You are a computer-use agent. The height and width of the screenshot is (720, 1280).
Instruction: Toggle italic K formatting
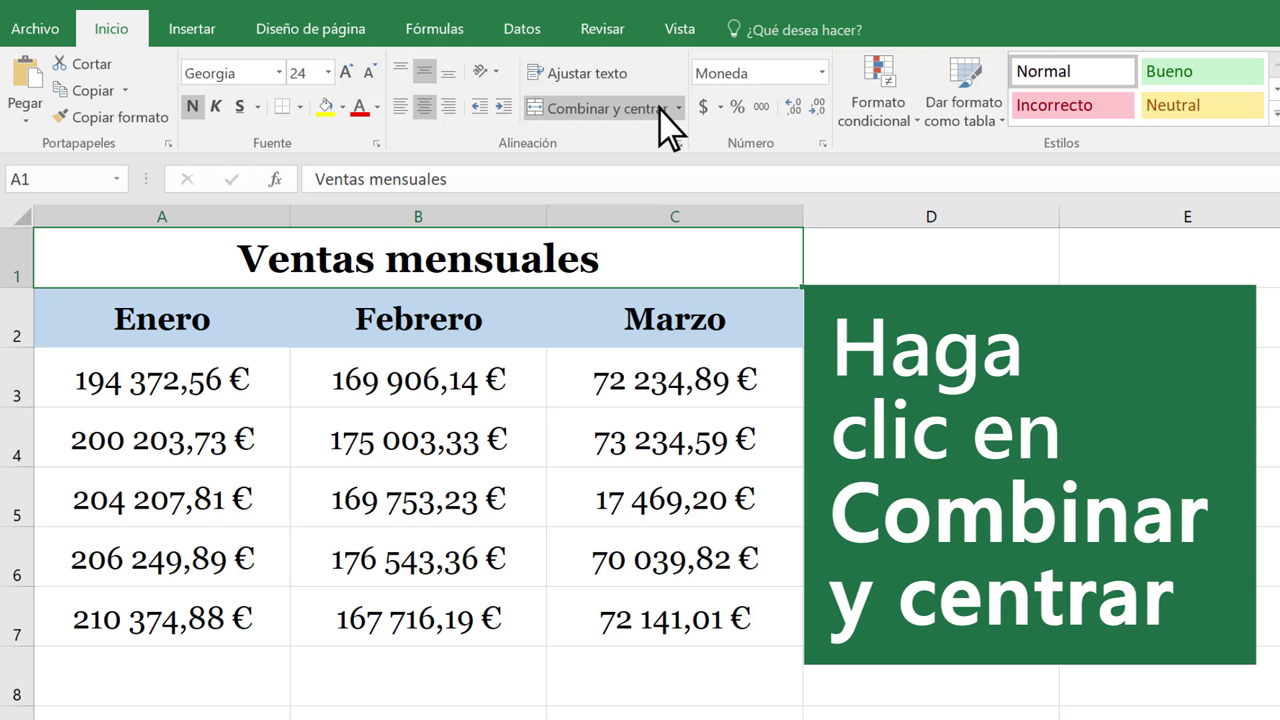click(216, 107)
